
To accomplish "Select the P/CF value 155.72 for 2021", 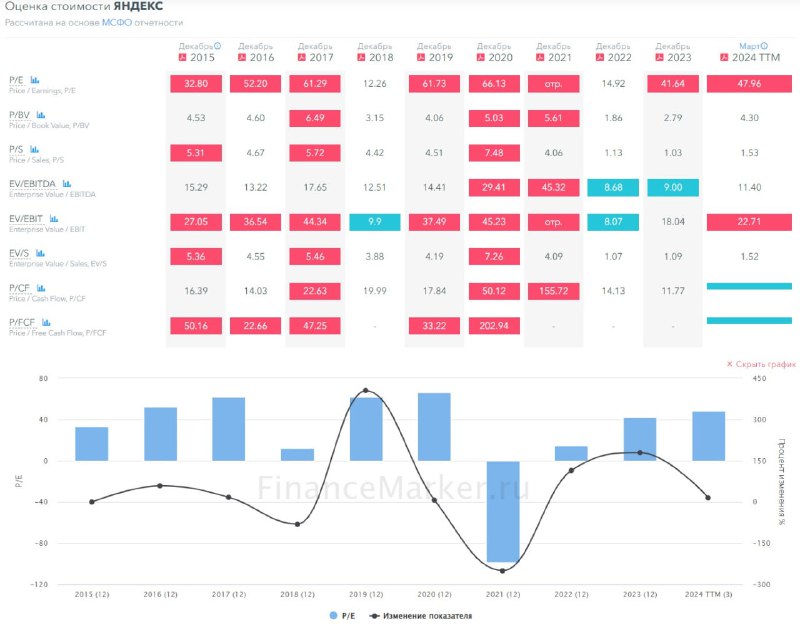I will (554, 291).
